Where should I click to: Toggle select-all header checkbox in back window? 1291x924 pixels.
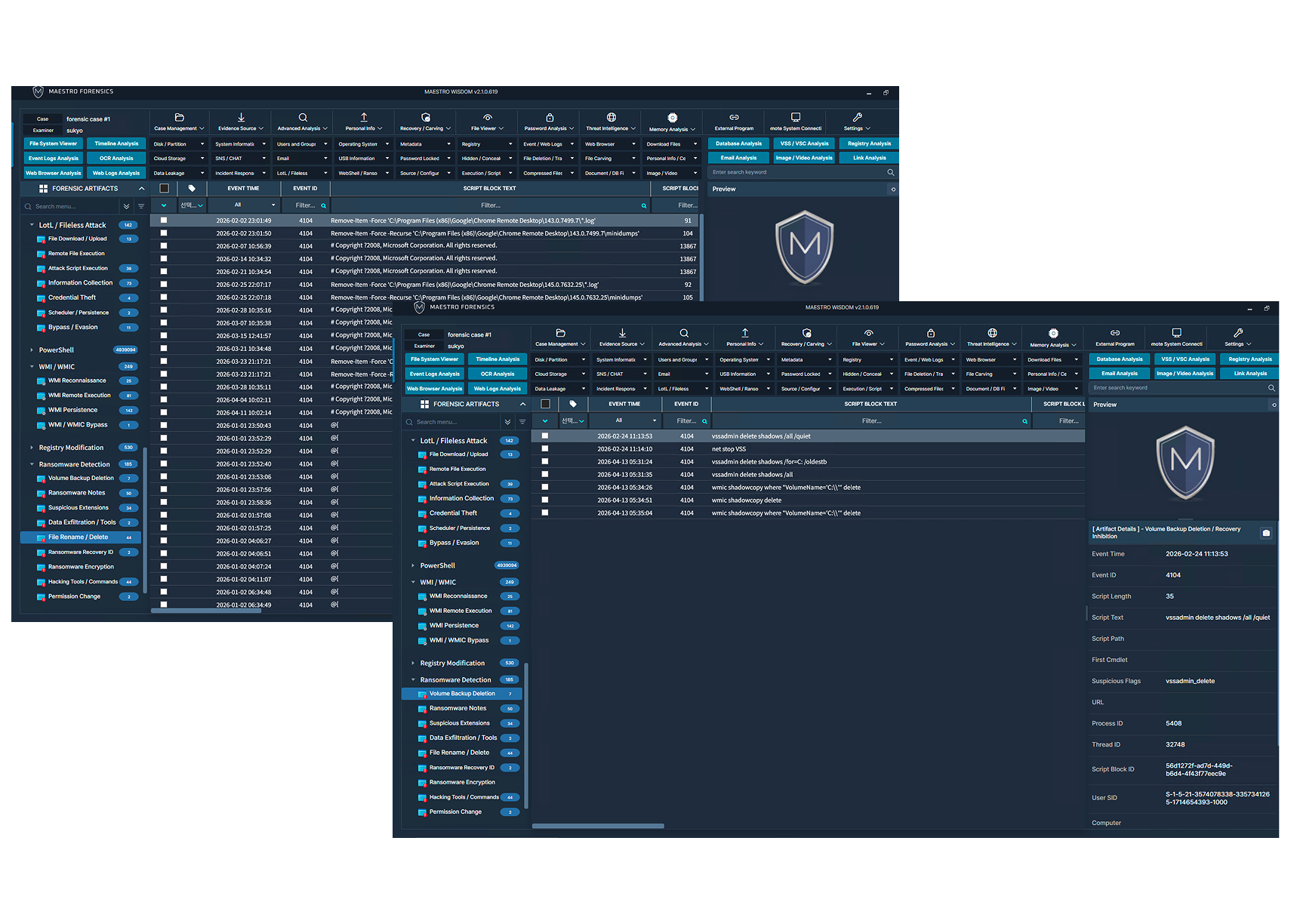(164, 188)
